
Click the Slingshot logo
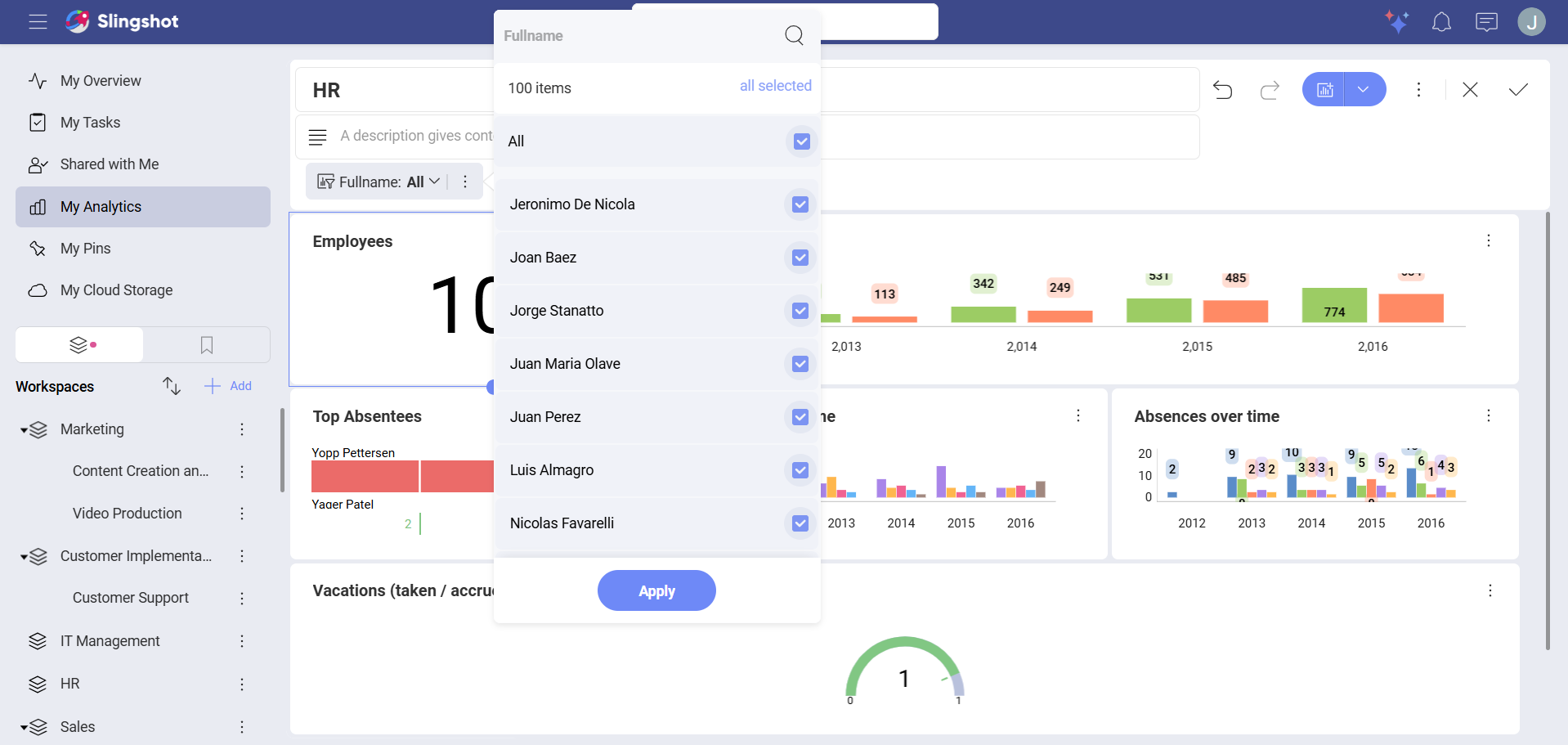[122, 21]
